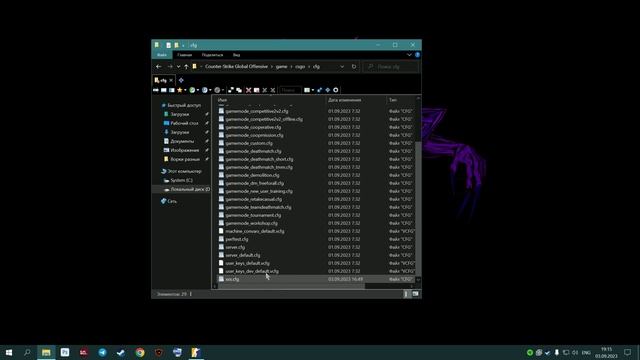640x360 pixels.
Task: Open the Главная ribbon tab
Action: [184, 55]
